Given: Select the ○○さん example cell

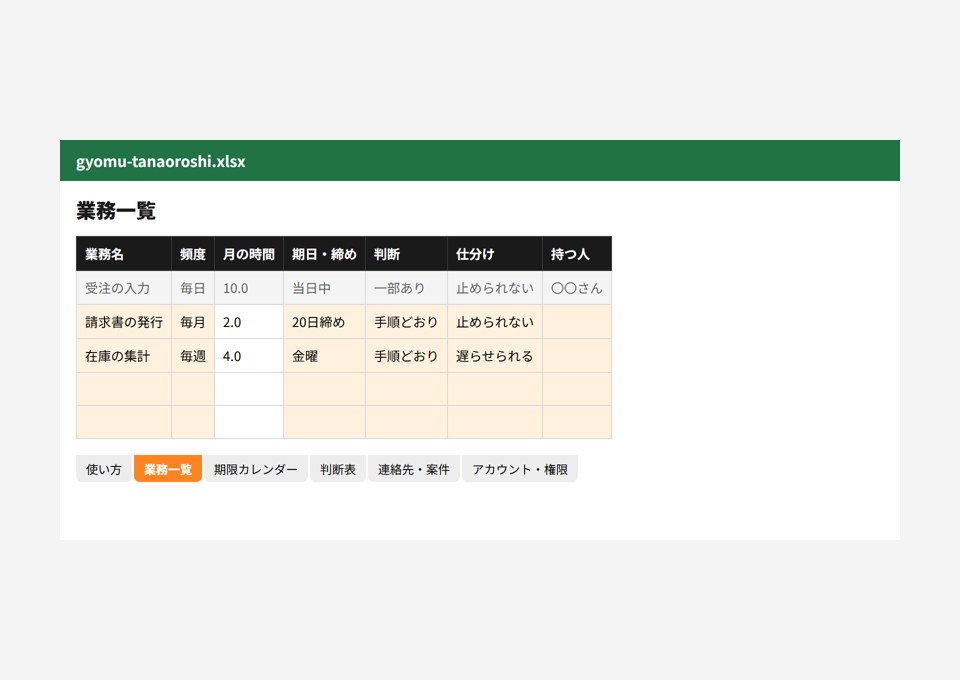Looking at the screenshot, I should (x=577, y=288).
